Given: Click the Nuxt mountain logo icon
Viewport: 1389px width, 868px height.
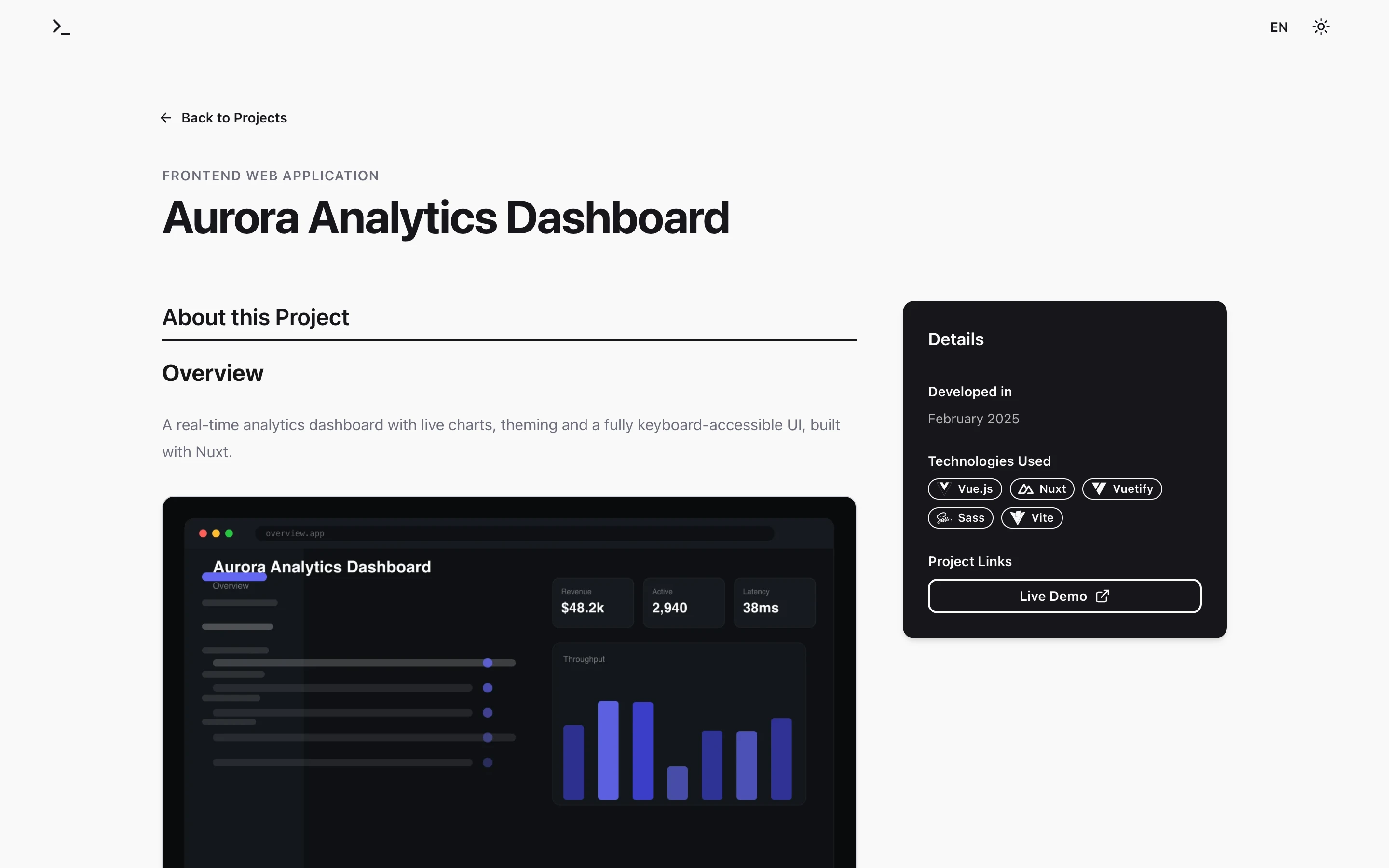Looking at the screenshot, I should click(1026, 489).
